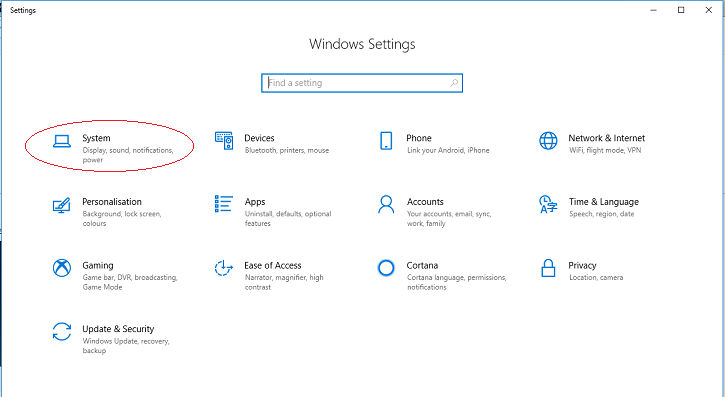Open Network & Internet label
The height and width of the screenshot is (397, 725).
coord(607,138)
